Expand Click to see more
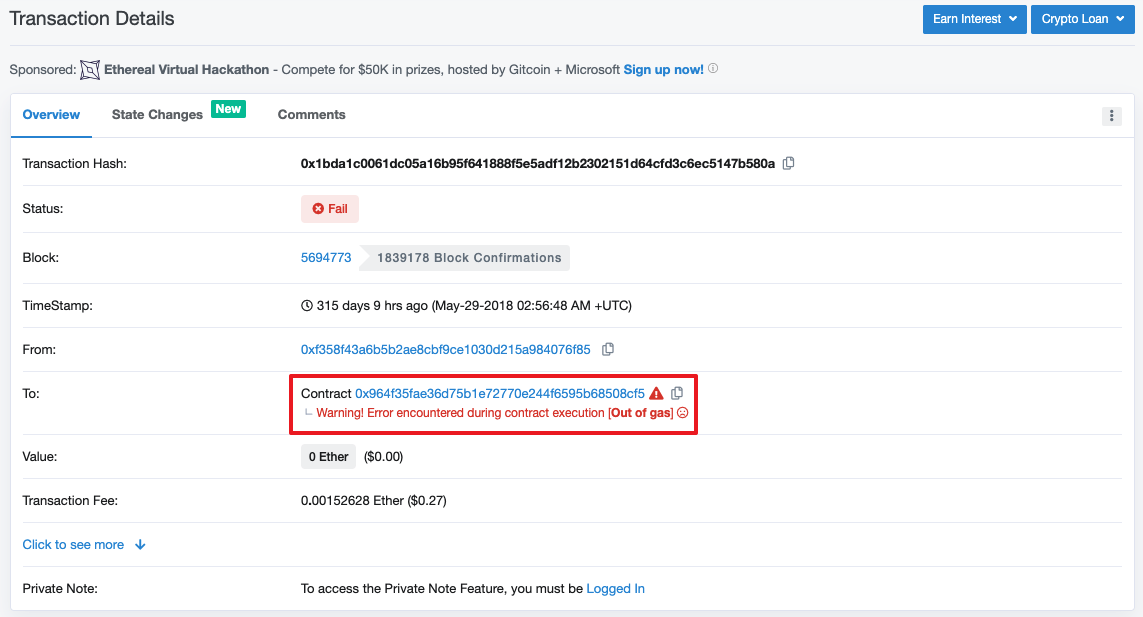This screenshot has width=1143, height=617. [x=84, y=545]
